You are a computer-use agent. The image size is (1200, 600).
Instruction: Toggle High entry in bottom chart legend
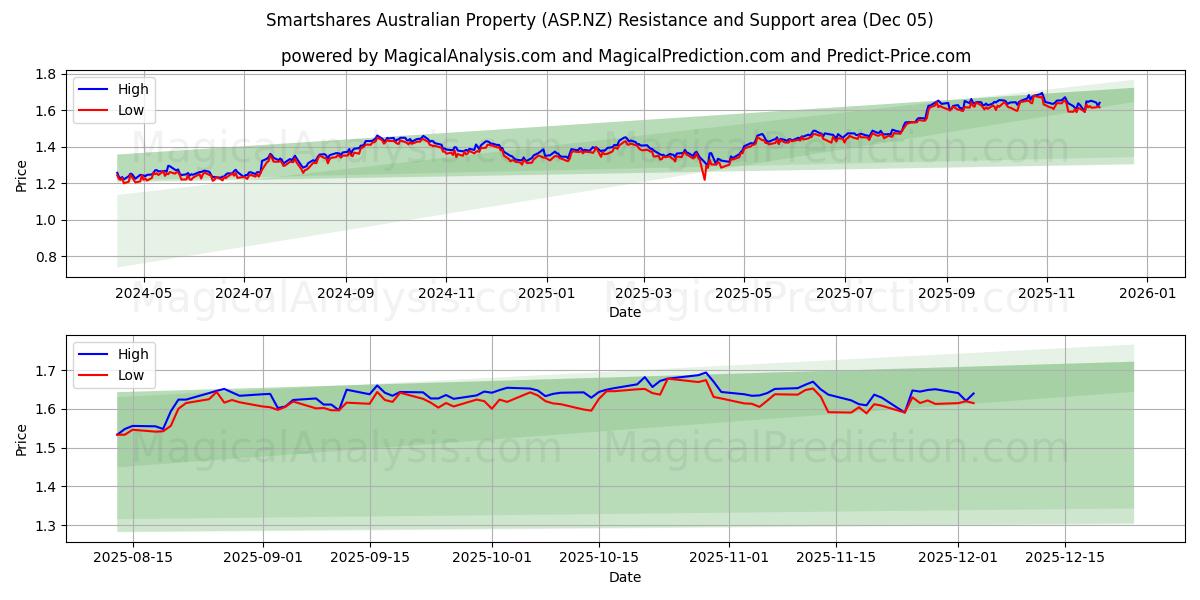(110, 354)
